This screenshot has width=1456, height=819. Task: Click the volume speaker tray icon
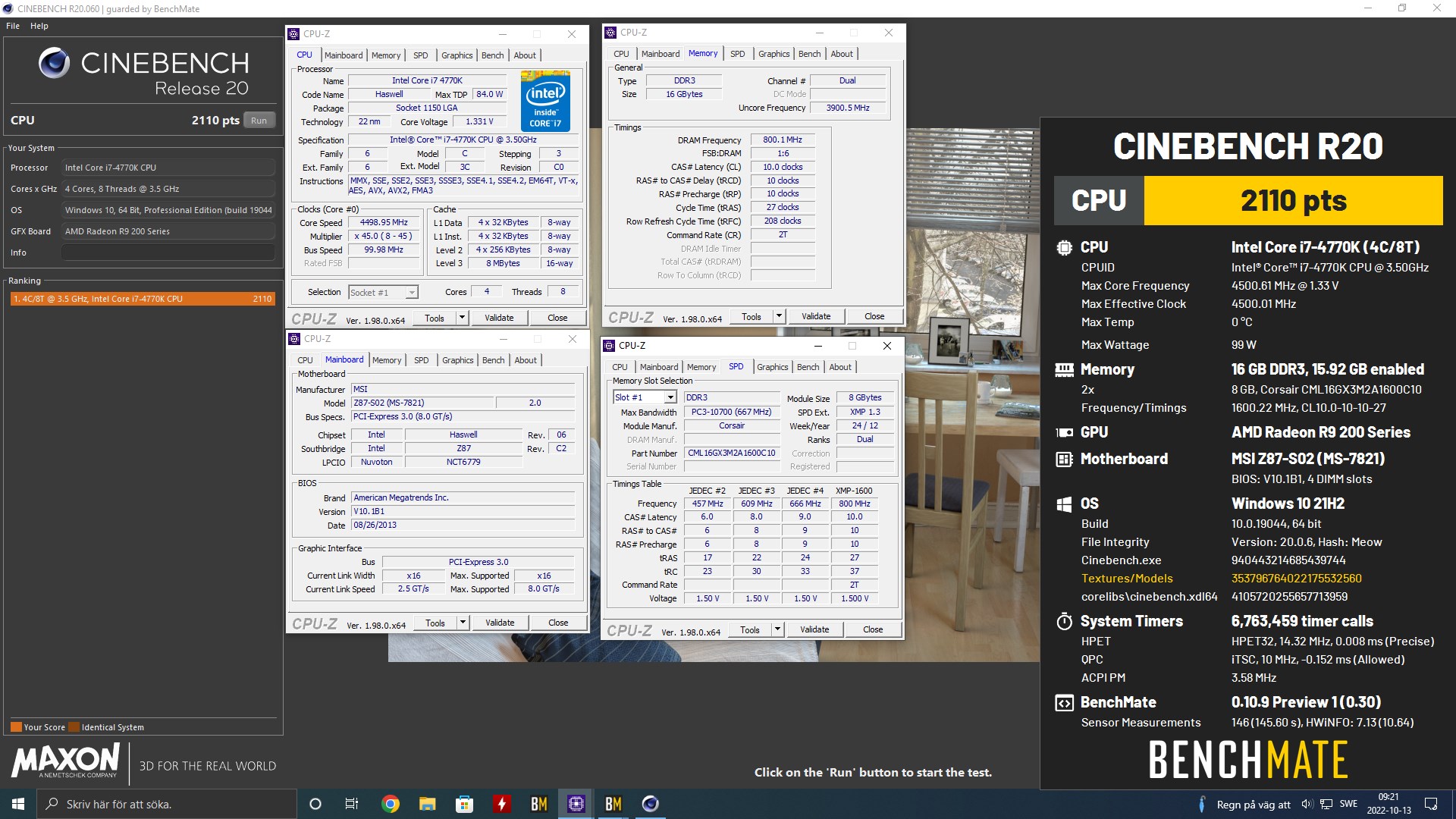(x=1306, y=804)
